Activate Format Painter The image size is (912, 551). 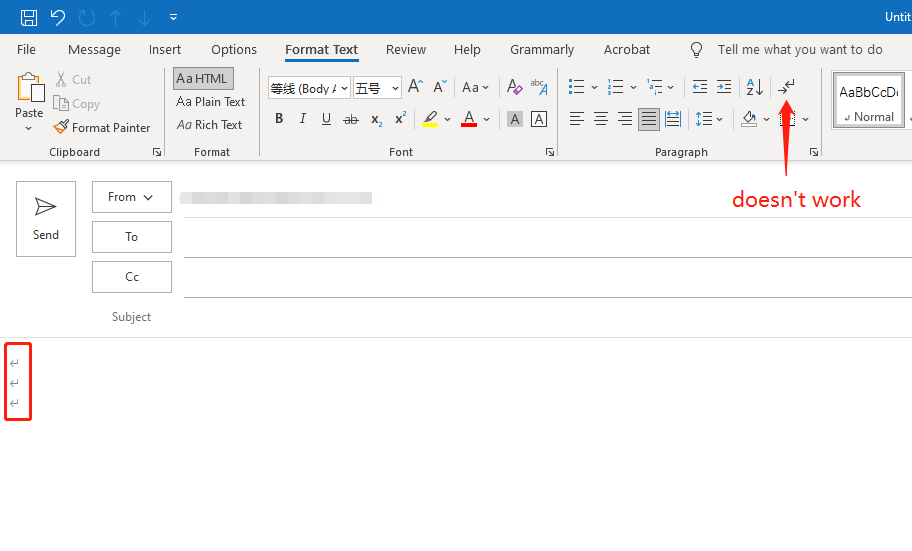102,127
